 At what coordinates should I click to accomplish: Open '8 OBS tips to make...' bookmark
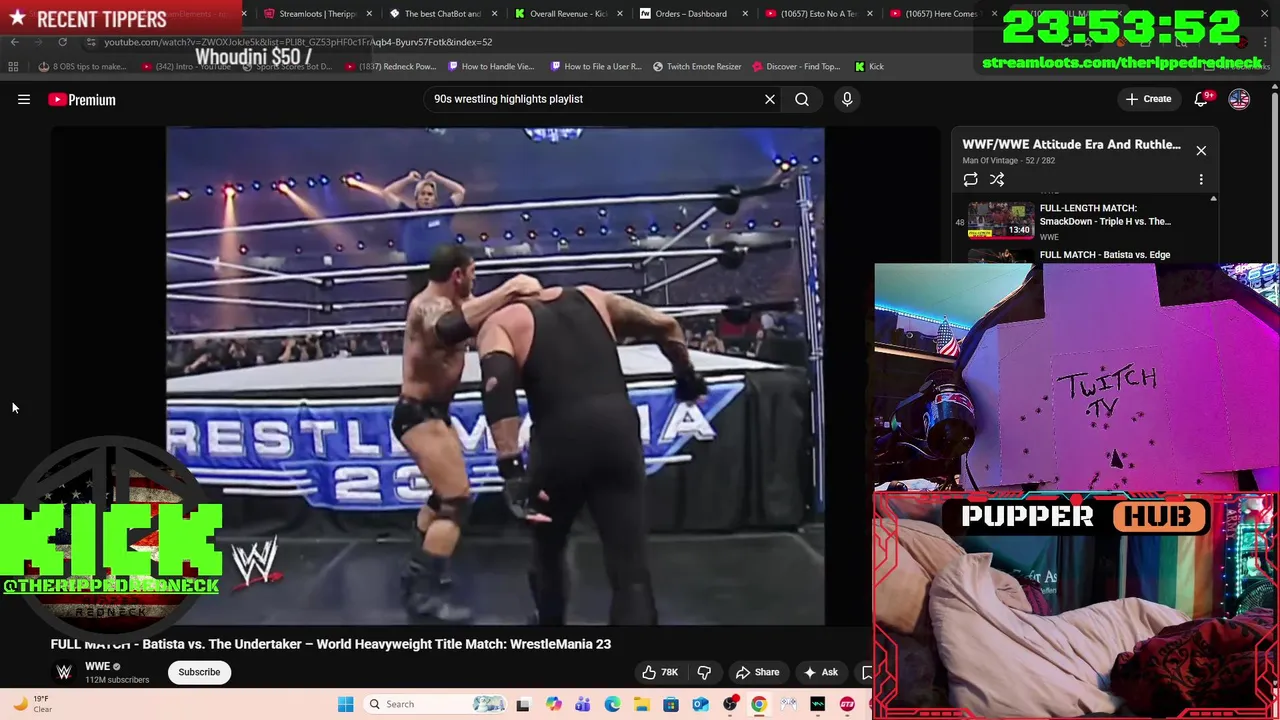click(82, 67)
